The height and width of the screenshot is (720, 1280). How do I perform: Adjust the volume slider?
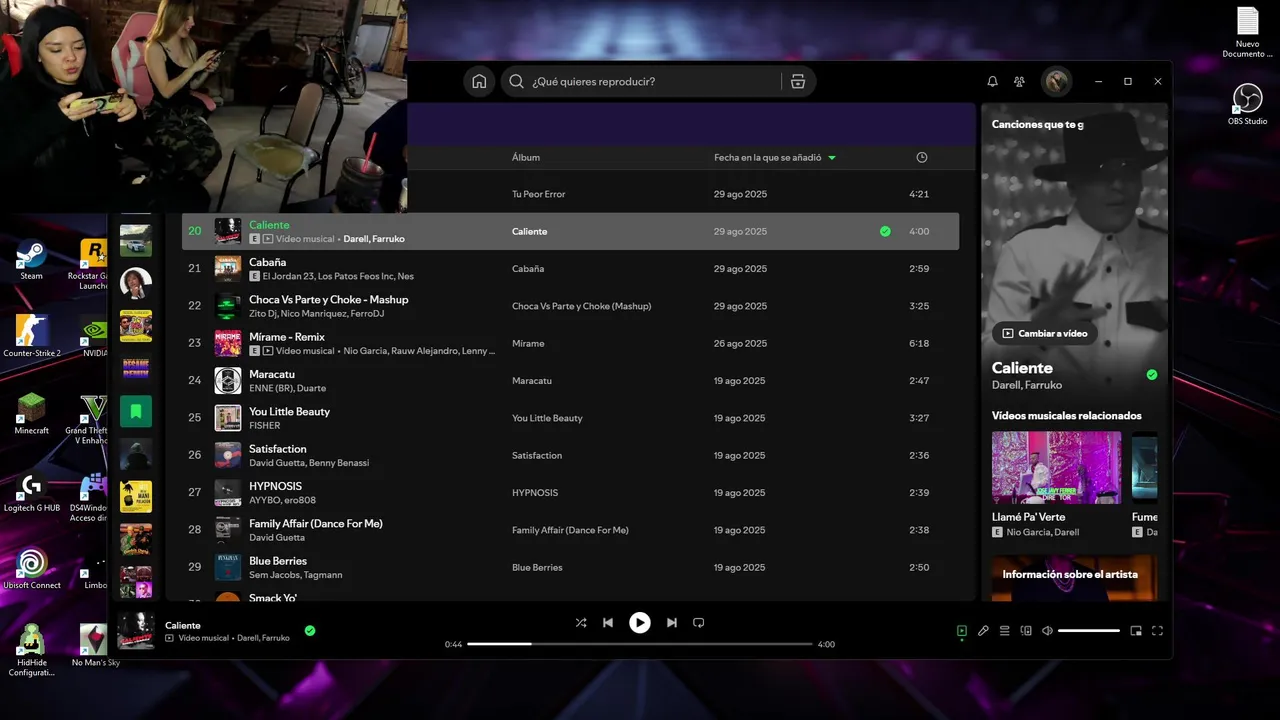coord(1089,631)
